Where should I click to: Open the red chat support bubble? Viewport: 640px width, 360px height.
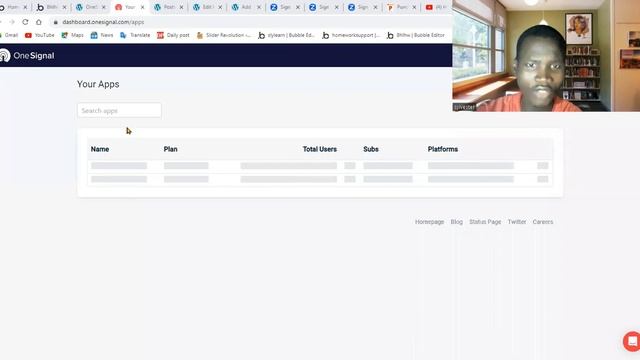632,341
